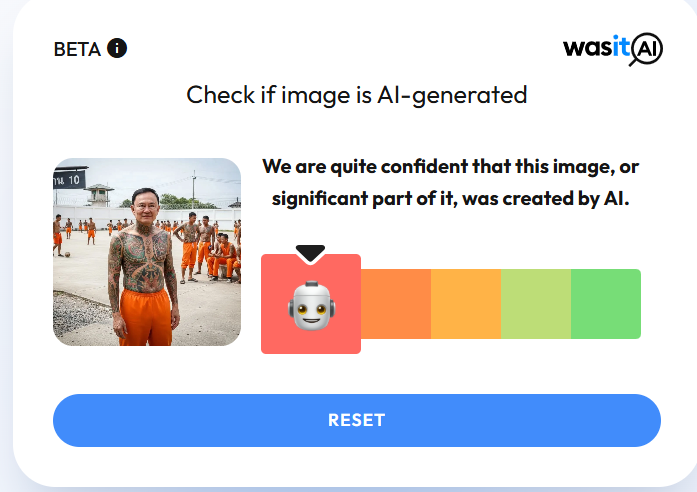Click the robot face icon
This screenshot has width=697, height=492.
(311, 305)
